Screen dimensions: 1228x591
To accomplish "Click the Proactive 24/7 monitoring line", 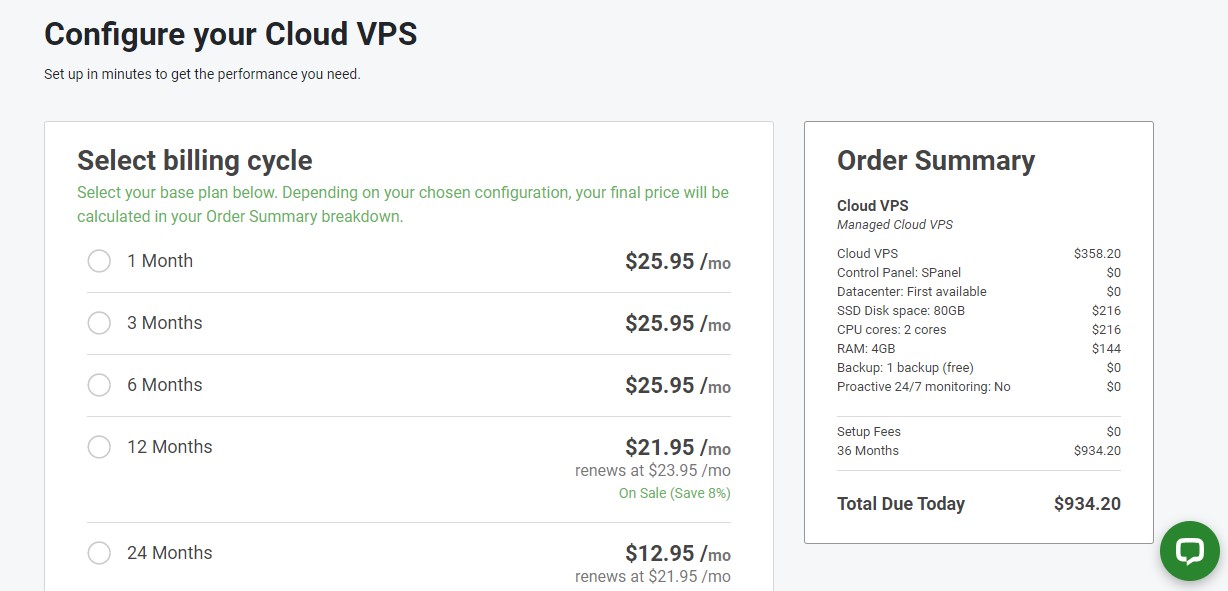I will 923,386.
